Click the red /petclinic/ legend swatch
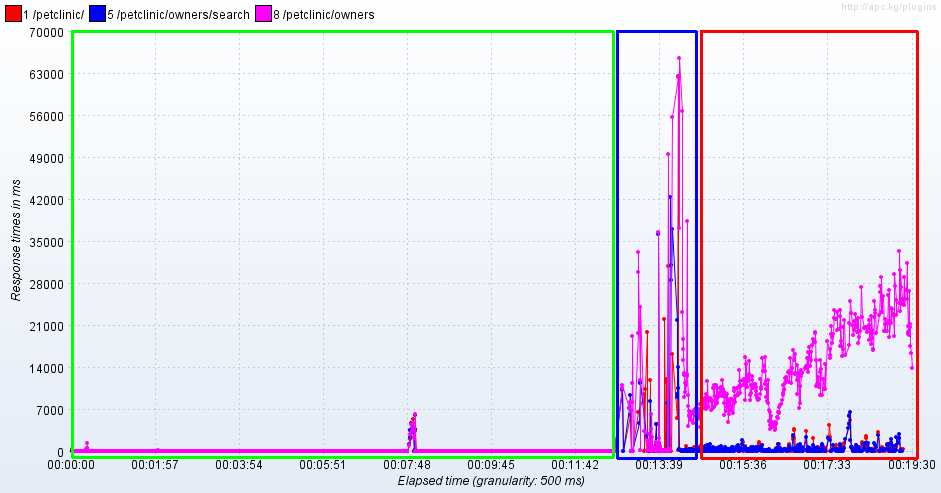The height and width of the screenshot is (493, 941). [12, 14]
